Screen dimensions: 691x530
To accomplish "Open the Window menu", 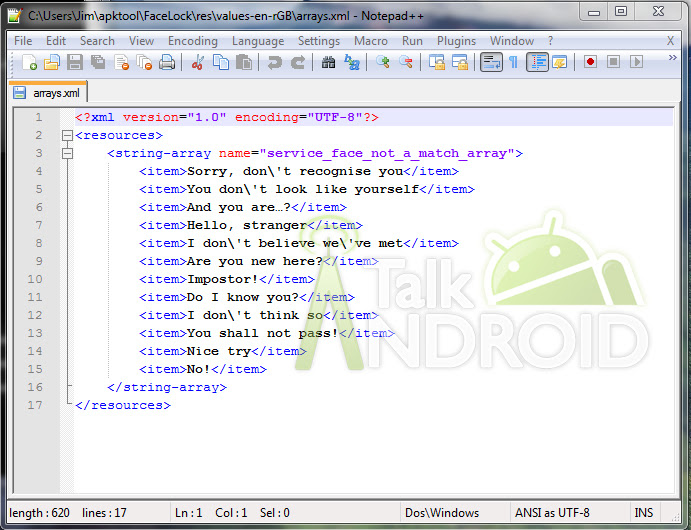I will pos(512,41).
